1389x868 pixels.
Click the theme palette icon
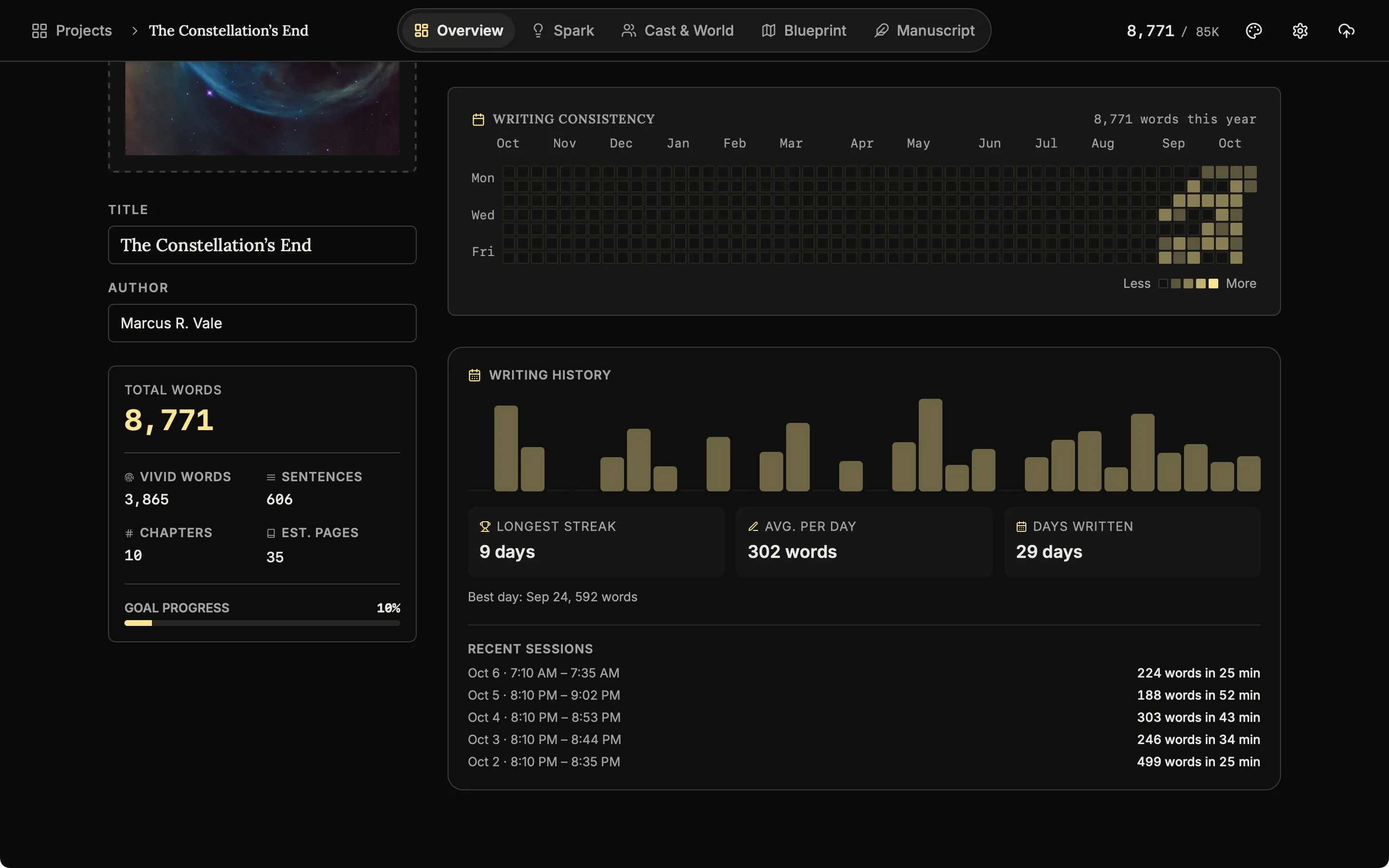(x=1253, y=30)
